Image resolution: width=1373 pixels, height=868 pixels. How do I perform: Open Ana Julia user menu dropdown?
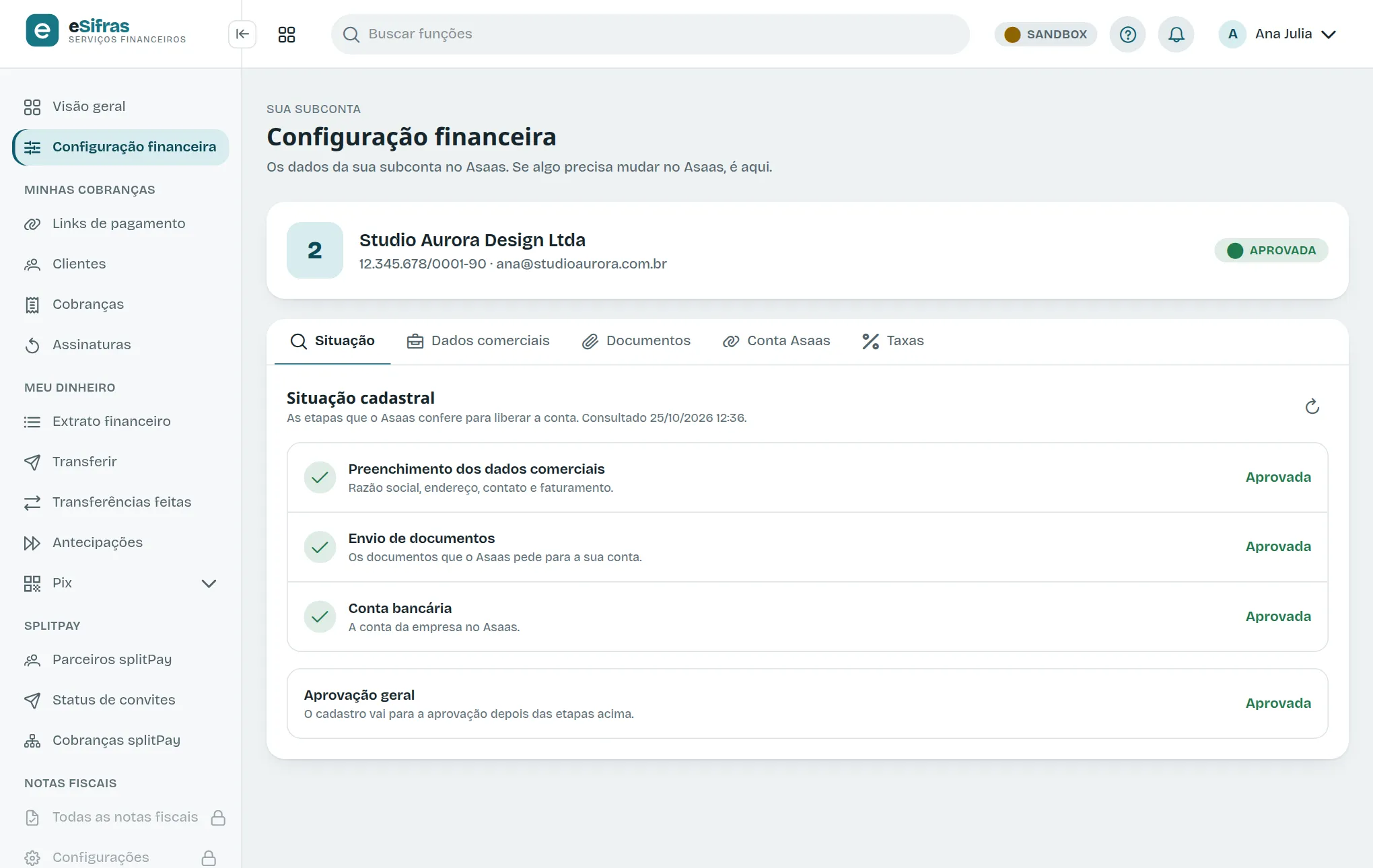[1278, 34]
